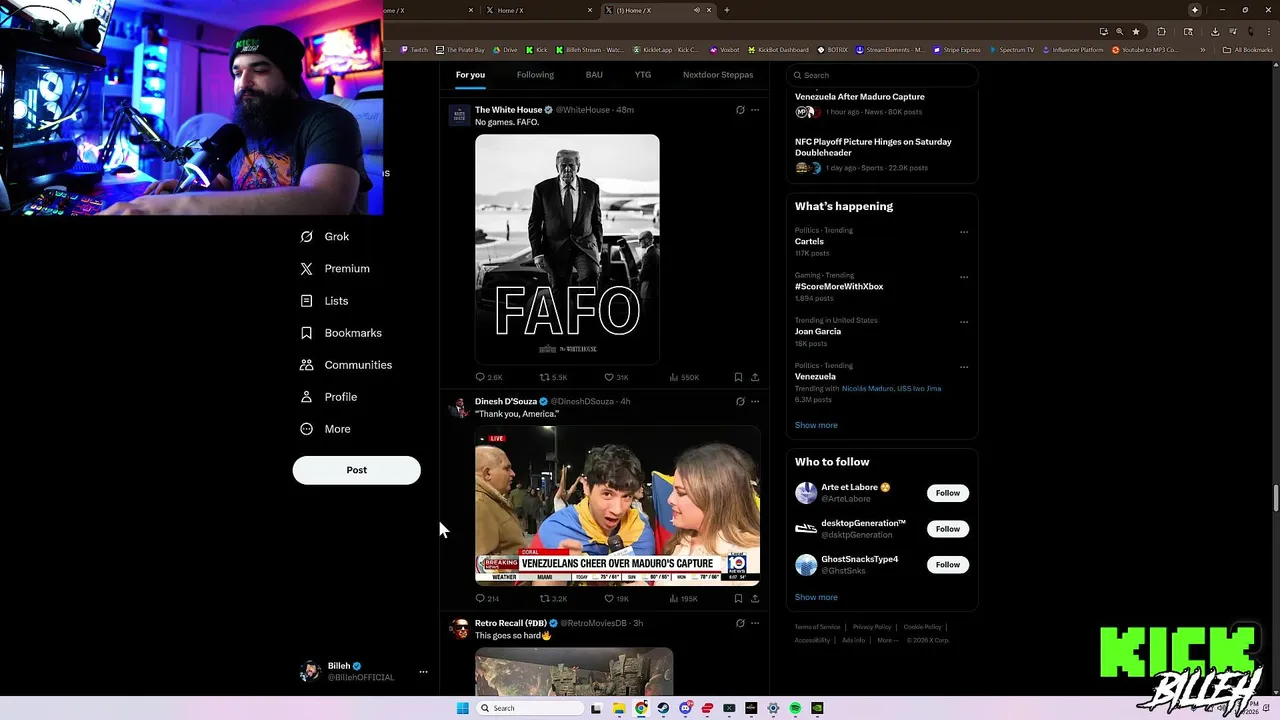This screenshot has width=1280, height=720.
Task: Click Show more under What's happening
Action: pos(816,425)
